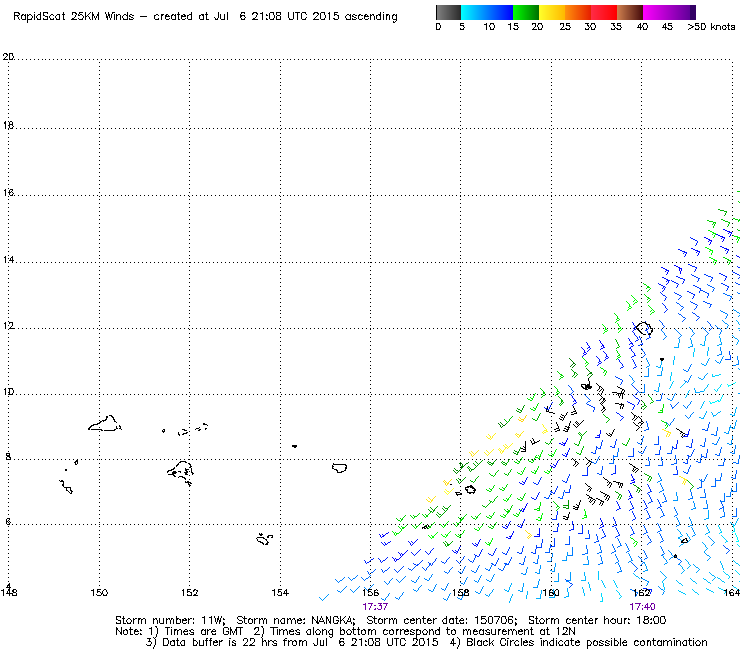
Task: Click the latitude label '16'
Action: click(x=8, y=193)
